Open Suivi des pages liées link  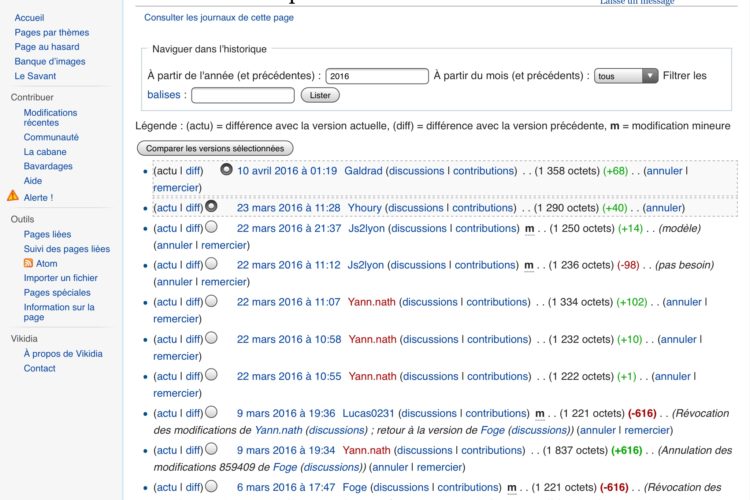[x=66, y=249]
